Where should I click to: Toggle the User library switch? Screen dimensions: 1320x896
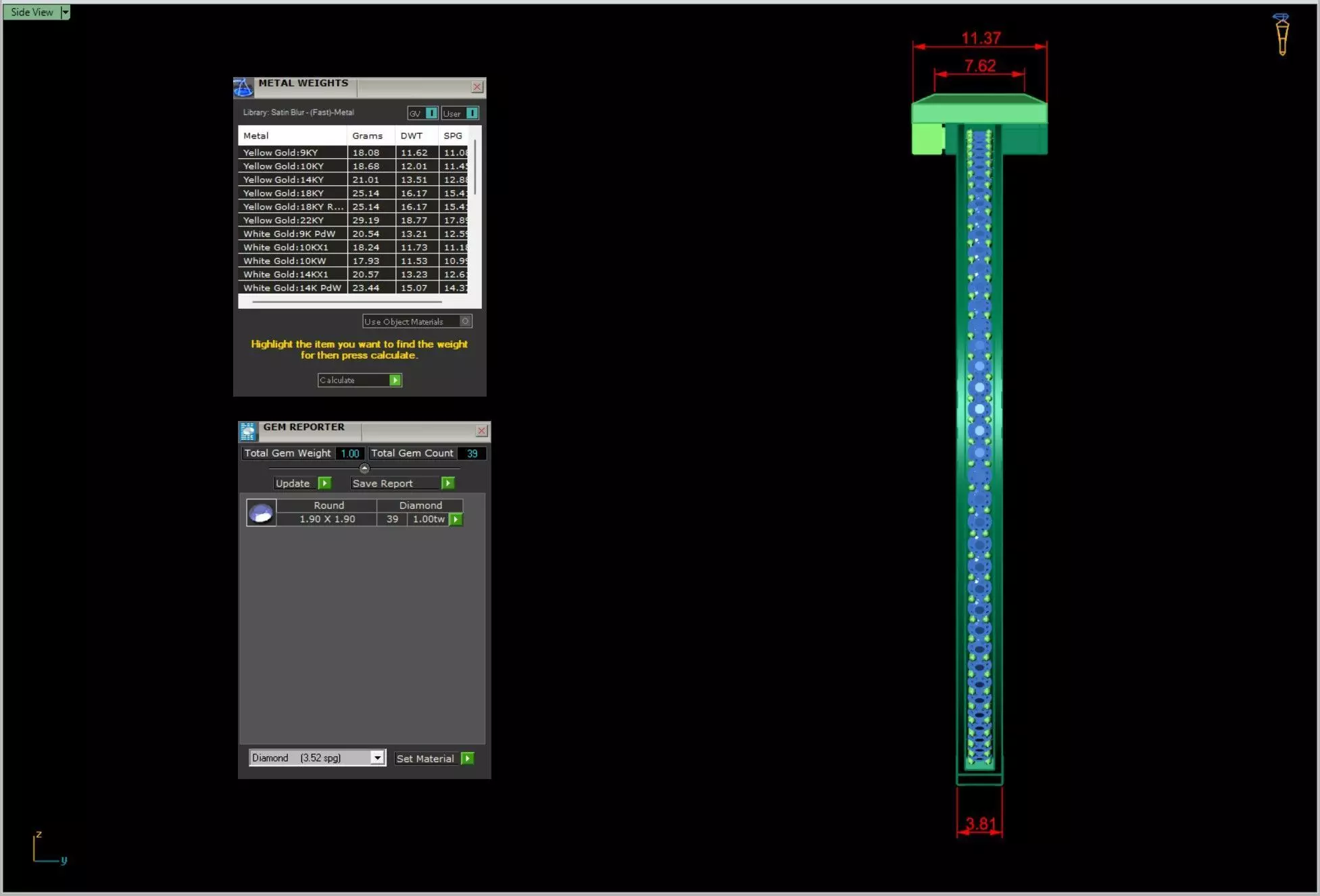click(472, 114)
